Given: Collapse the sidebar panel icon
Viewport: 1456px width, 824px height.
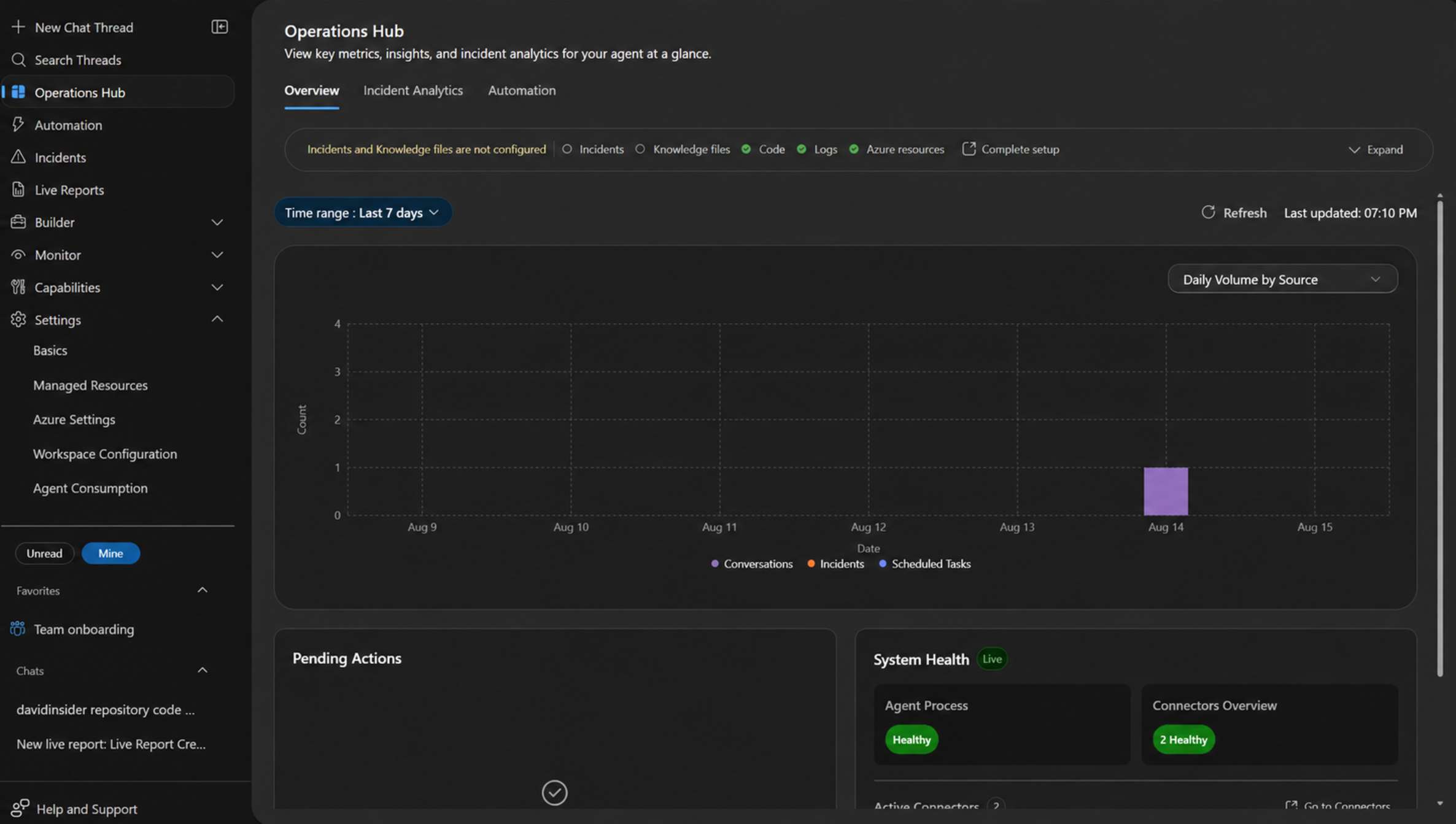Looking at the screenshot, I should coord(220,27).
